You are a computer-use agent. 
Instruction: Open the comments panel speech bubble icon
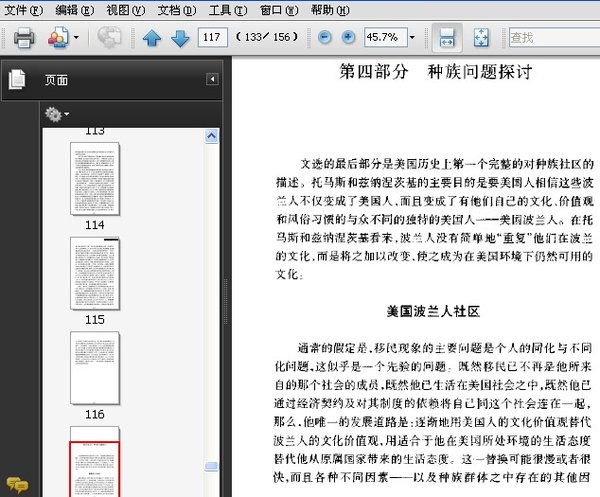(x=15, y=485)
